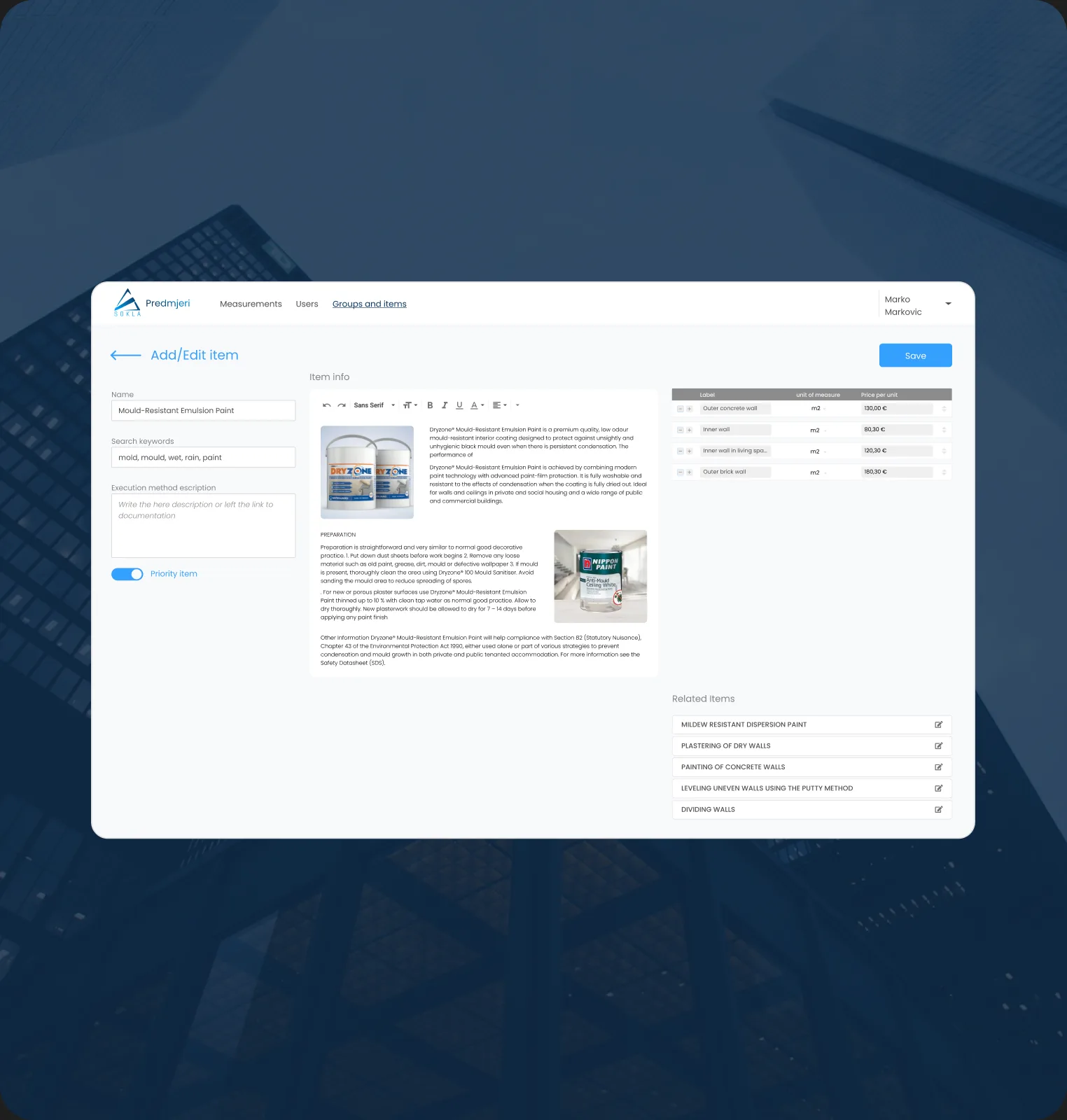
Task: Click the LEVELING UNEVEN WALLS USING THE PUTTY METHOD text
Action: [767, 788]
